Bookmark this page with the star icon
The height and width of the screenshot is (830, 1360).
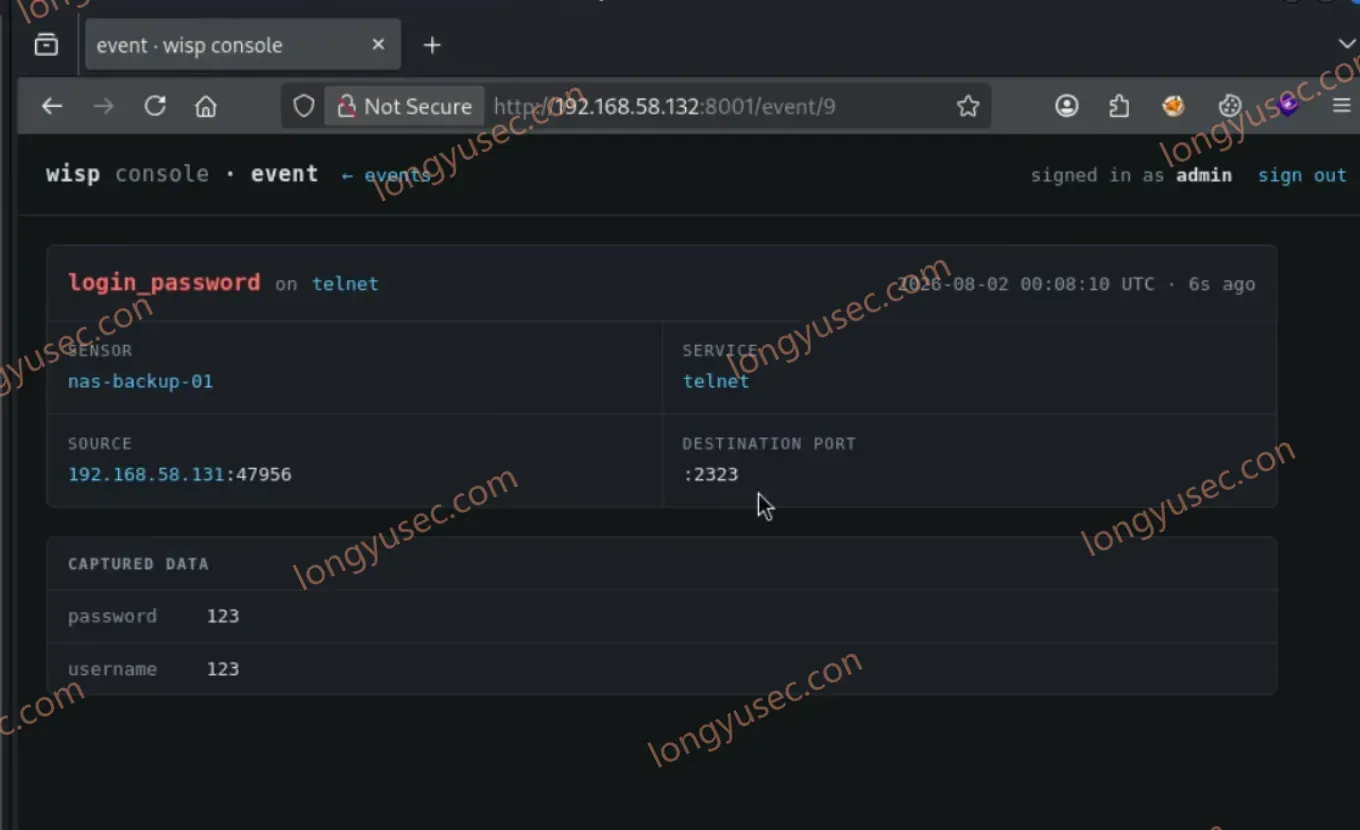[968, 106]
